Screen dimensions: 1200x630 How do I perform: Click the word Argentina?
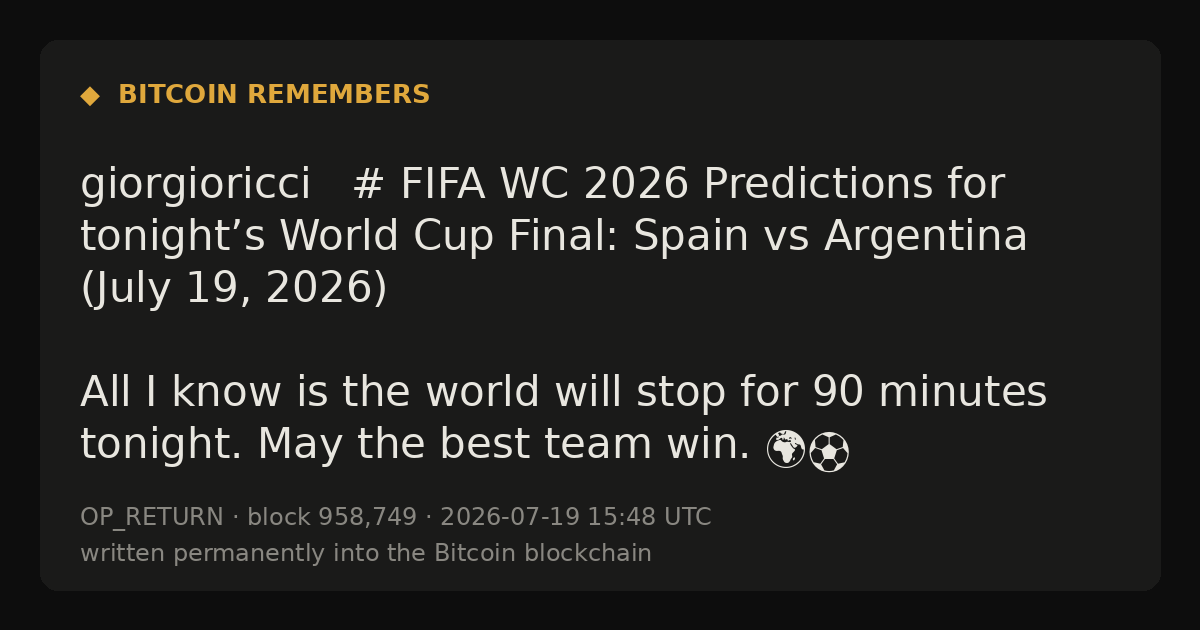click(x=926, y=238)
